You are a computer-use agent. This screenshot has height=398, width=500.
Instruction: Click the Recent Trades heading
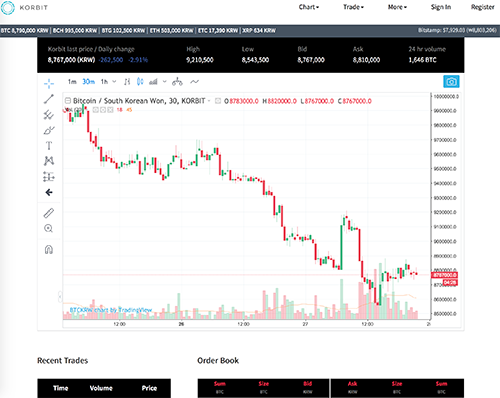pos(63,360)
